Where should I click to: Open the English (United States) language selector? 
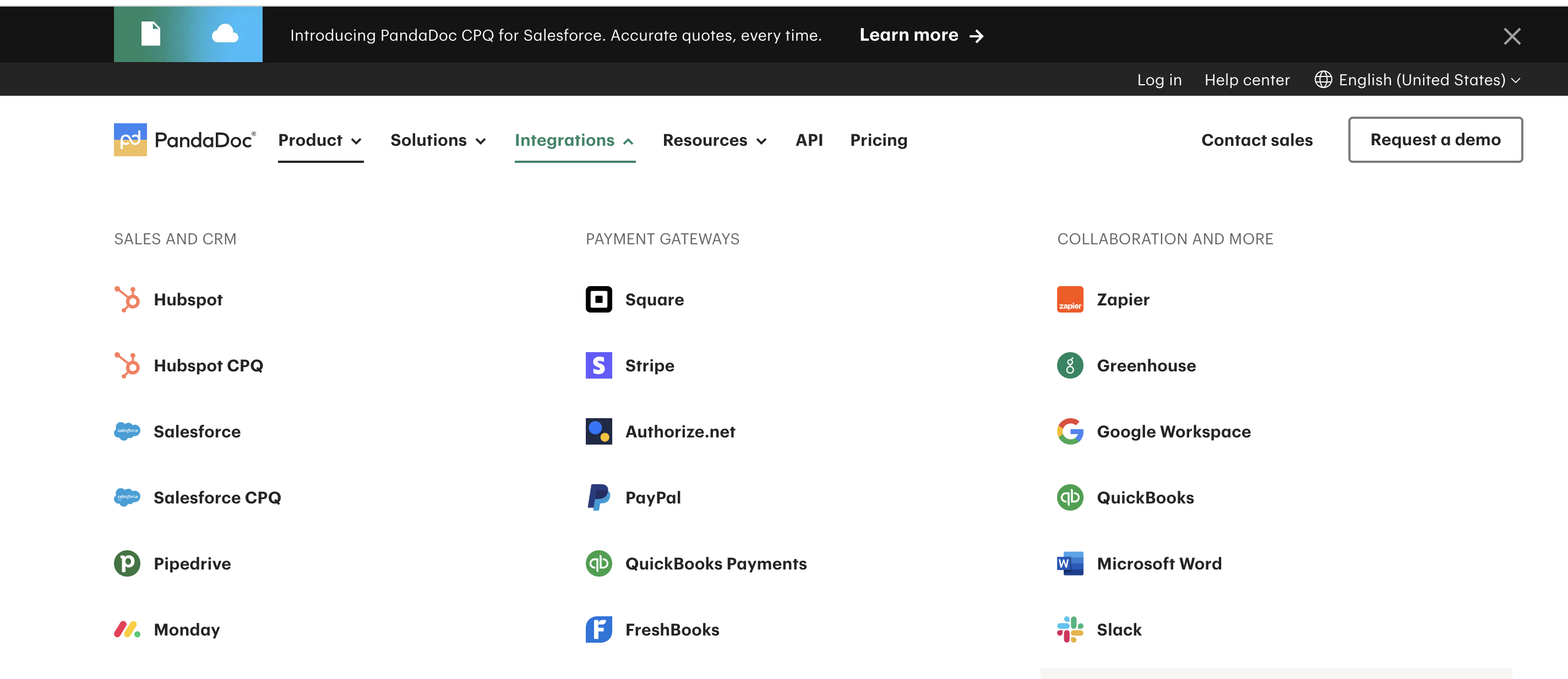pyautogui.click(x=1418, y=80)
